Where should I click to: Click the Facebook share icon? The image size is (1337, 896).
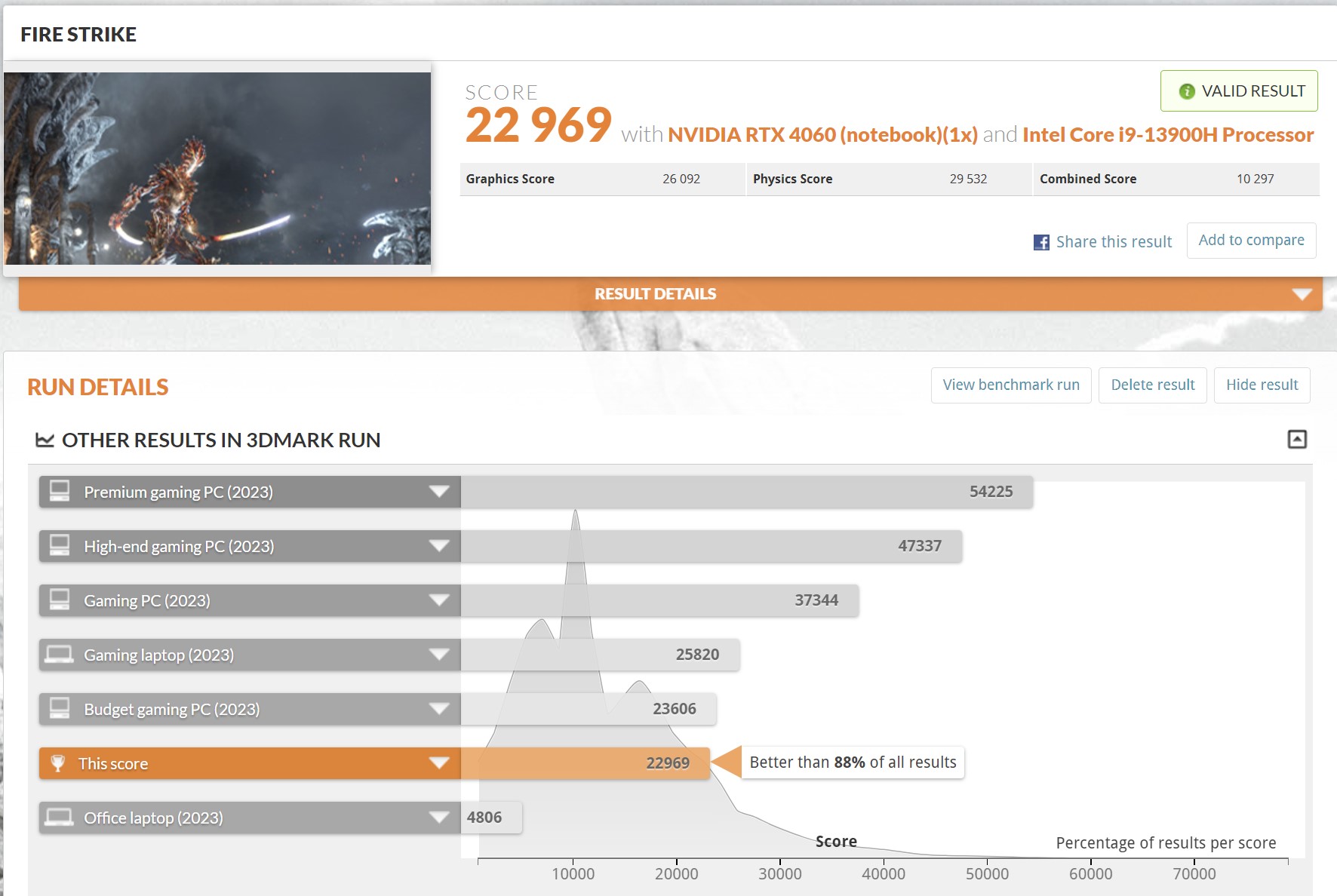[1041, 242]
